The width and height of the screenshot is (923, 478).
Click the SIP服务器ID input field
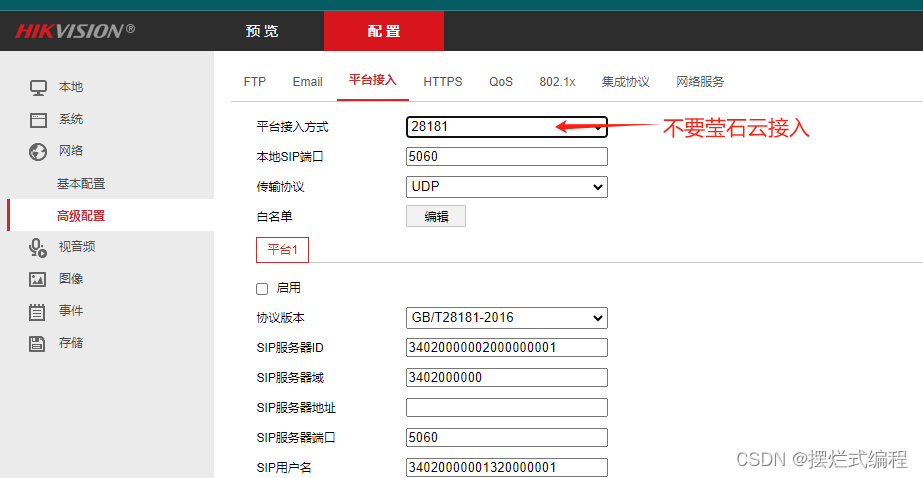tap(507, 347)
